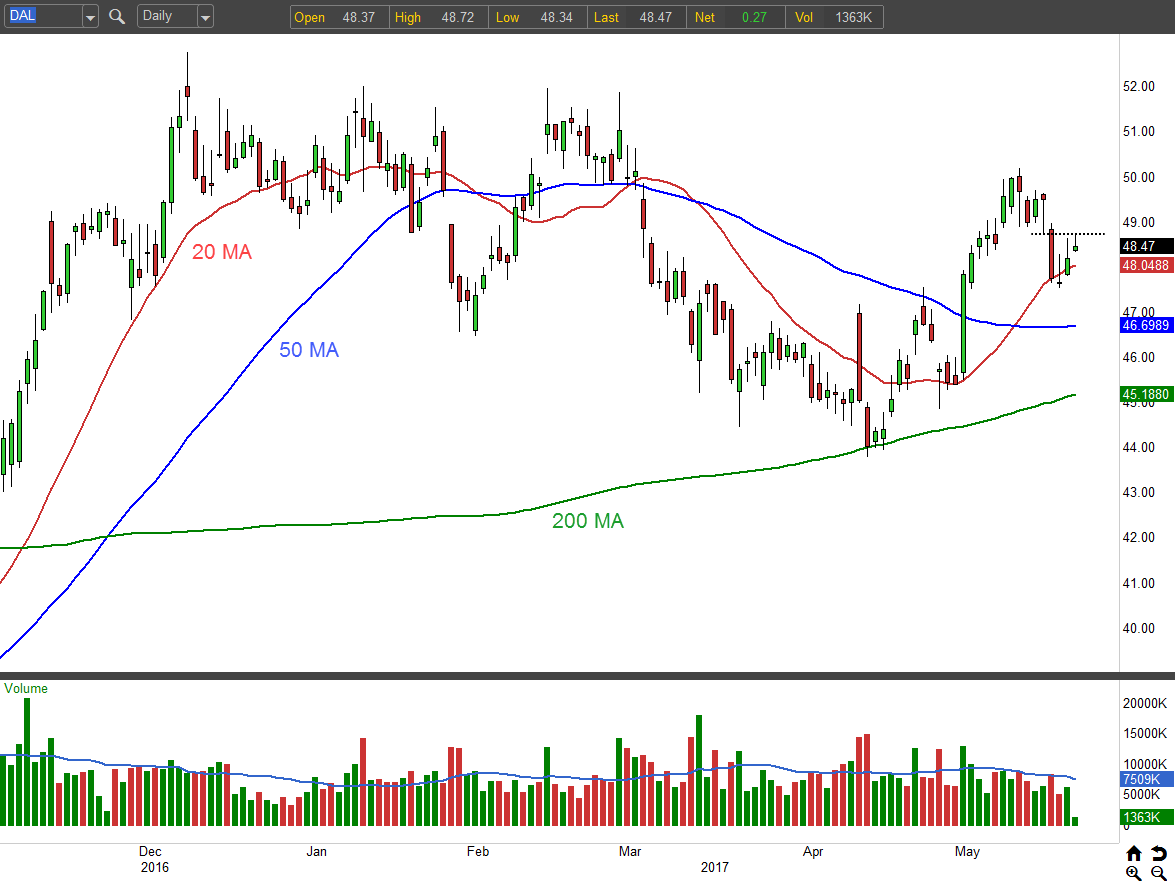
Task: Click the Net 0.27 quote field
Action: (735, 17)
